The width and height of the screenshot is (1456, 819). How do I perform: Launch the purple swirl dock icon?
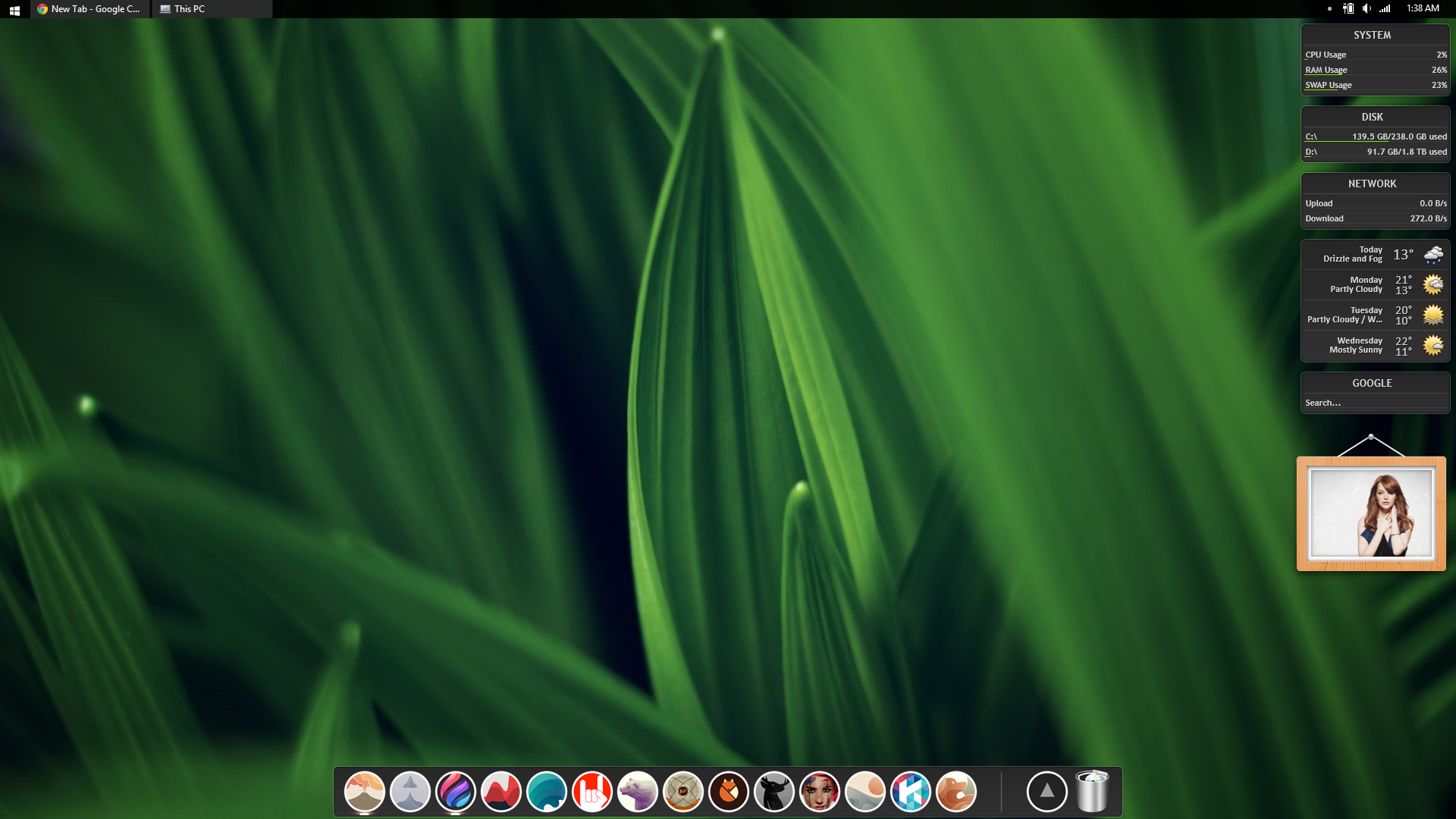point(455,792)
